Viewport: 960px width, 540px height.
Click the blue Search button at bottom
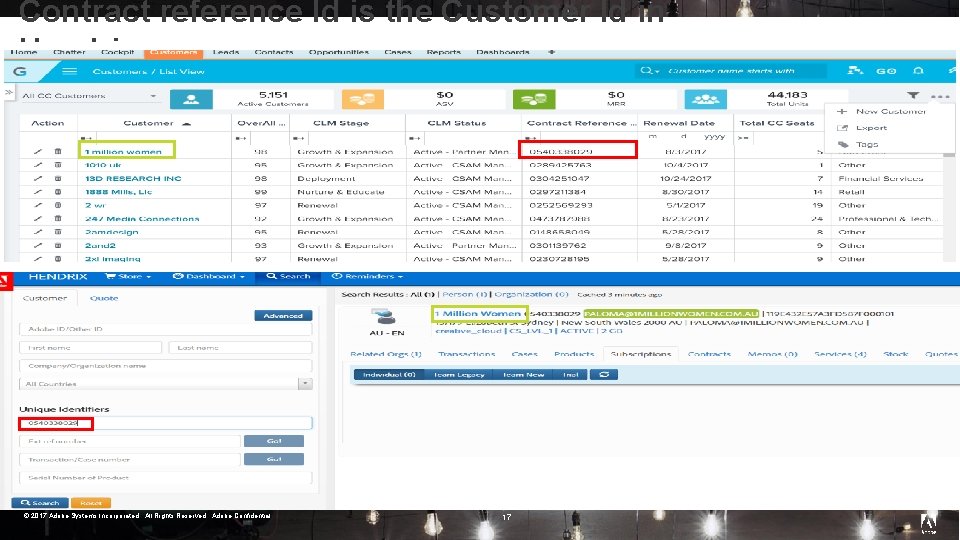click(x=40, y=503)
